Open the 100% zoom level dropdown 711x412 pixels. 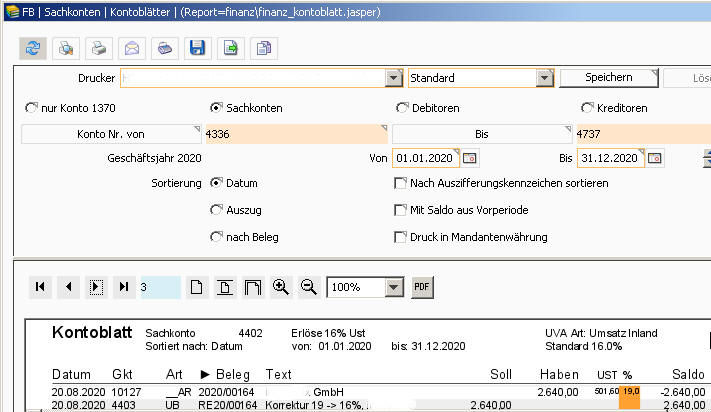(x=393, y=287)
